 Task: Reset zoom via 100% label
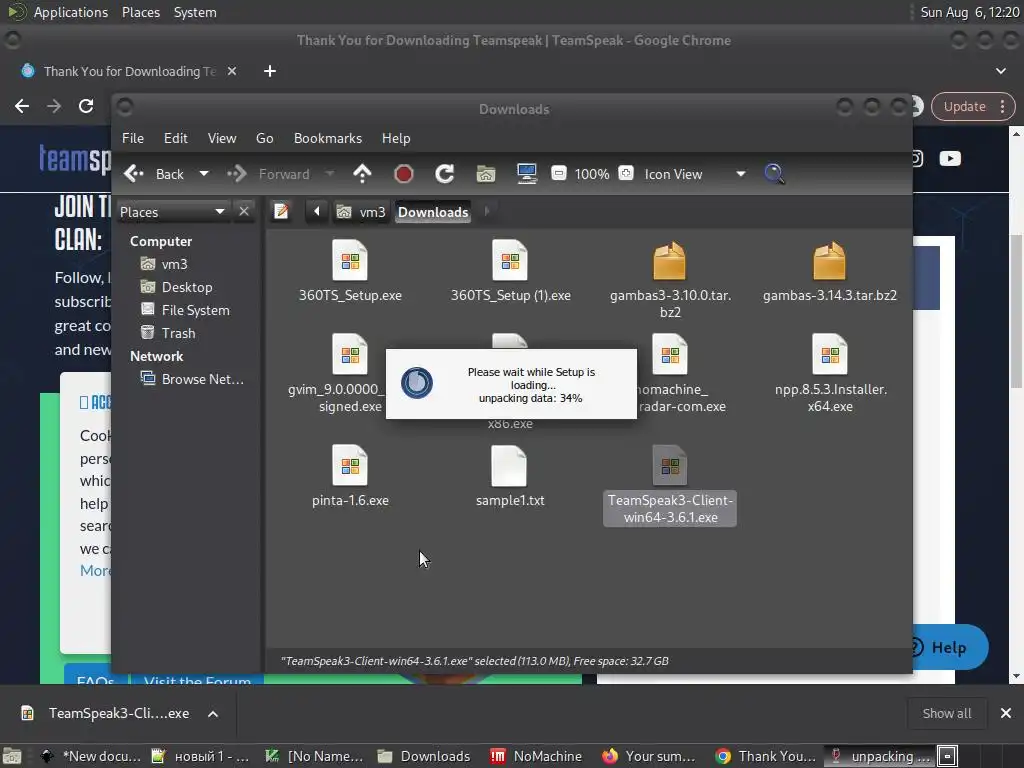(x=592, y=174)
